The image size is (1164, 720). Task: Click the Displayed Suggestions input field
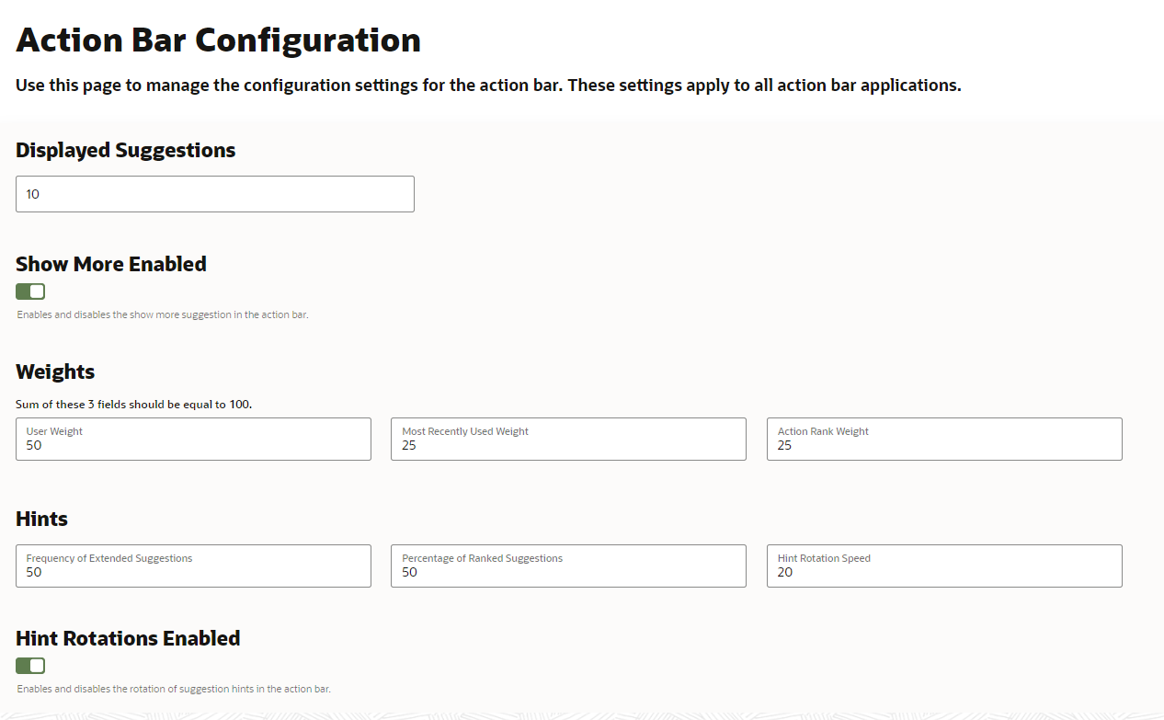coord(214,194)
